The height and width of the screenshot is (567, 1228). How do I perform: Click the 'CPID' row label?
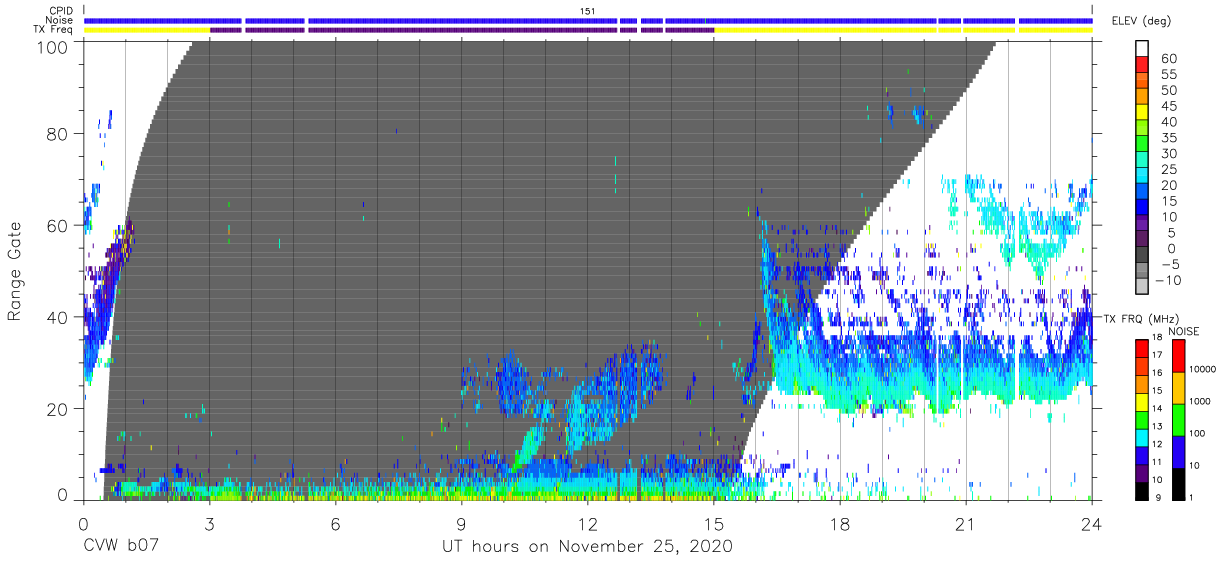(x=60, y=10)
